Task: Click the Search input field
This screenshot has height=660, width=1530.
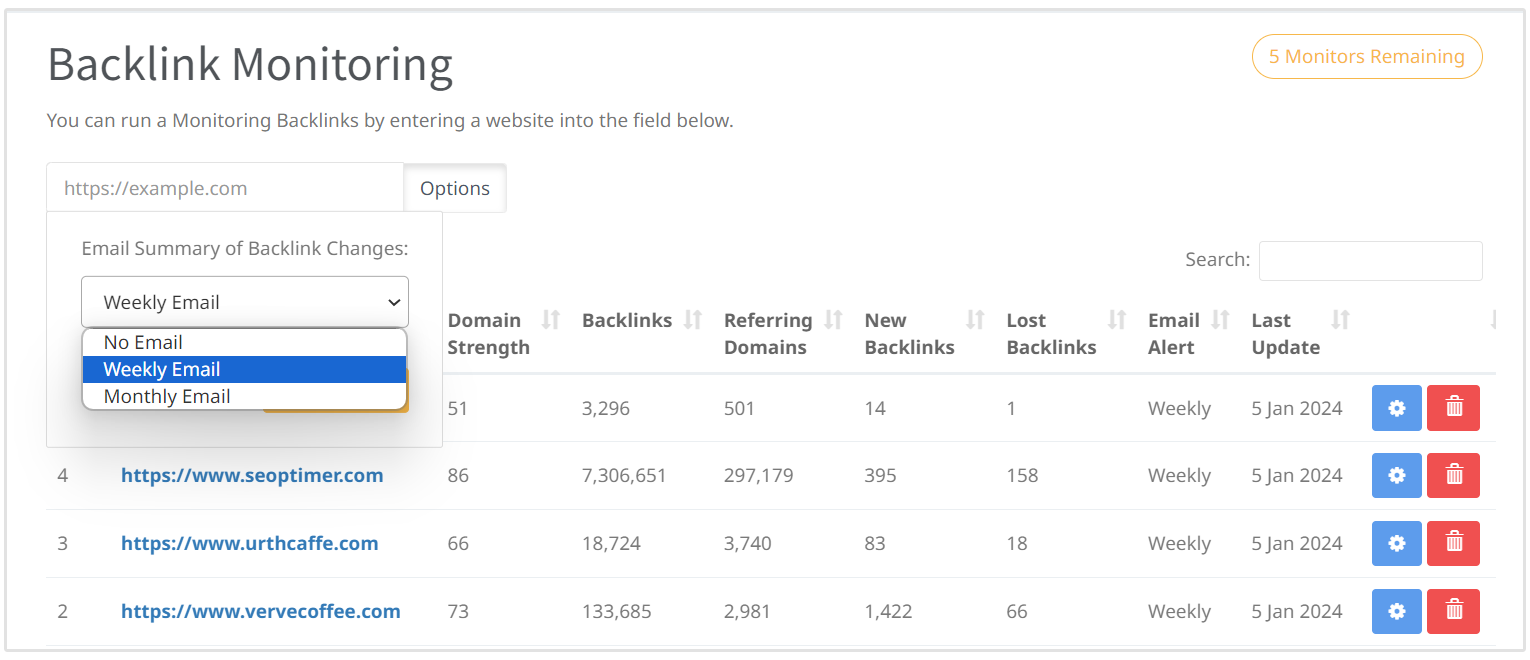Action: coord(1370,261)
